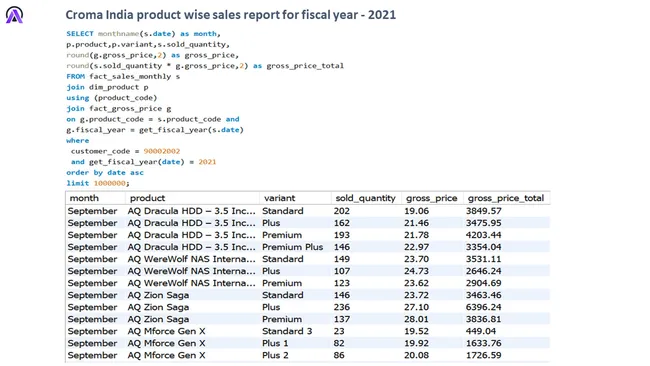Click AQ Mforce Gen X in the 449.04 row
The image size is (650, 366).
click(166, 331)
